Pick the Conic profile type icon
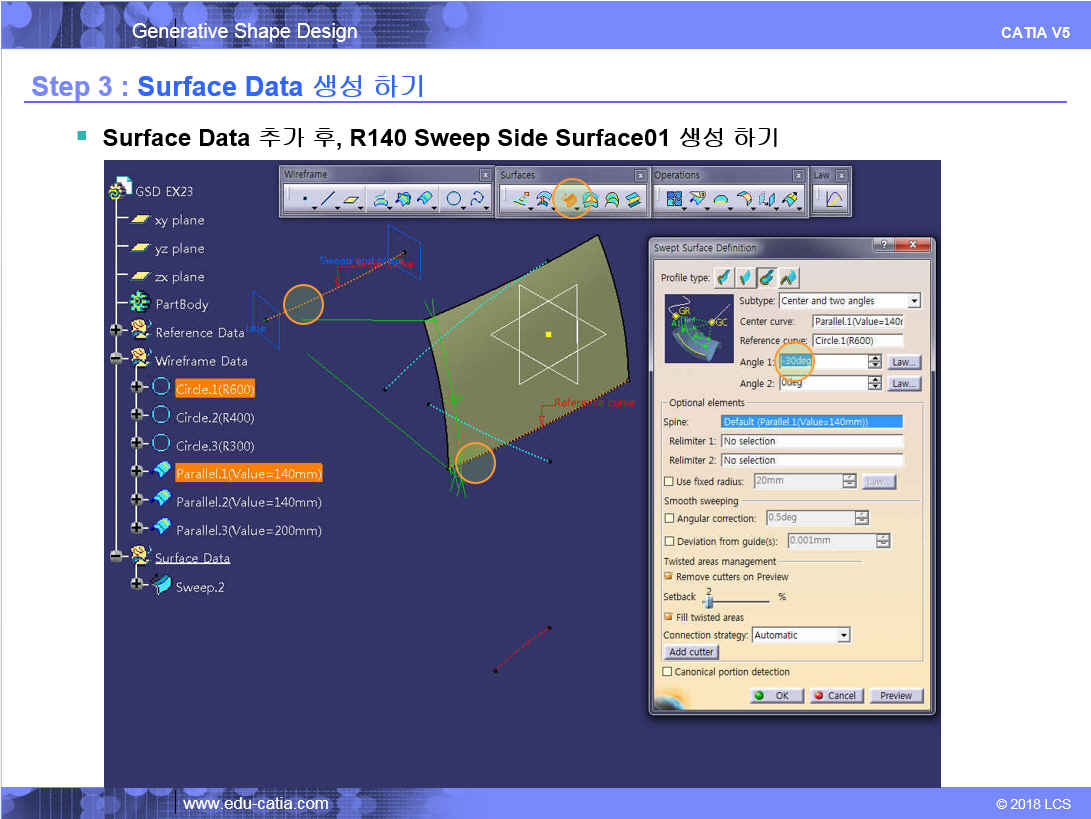This screenshot has width=1091, height=819. pos(788,277)
